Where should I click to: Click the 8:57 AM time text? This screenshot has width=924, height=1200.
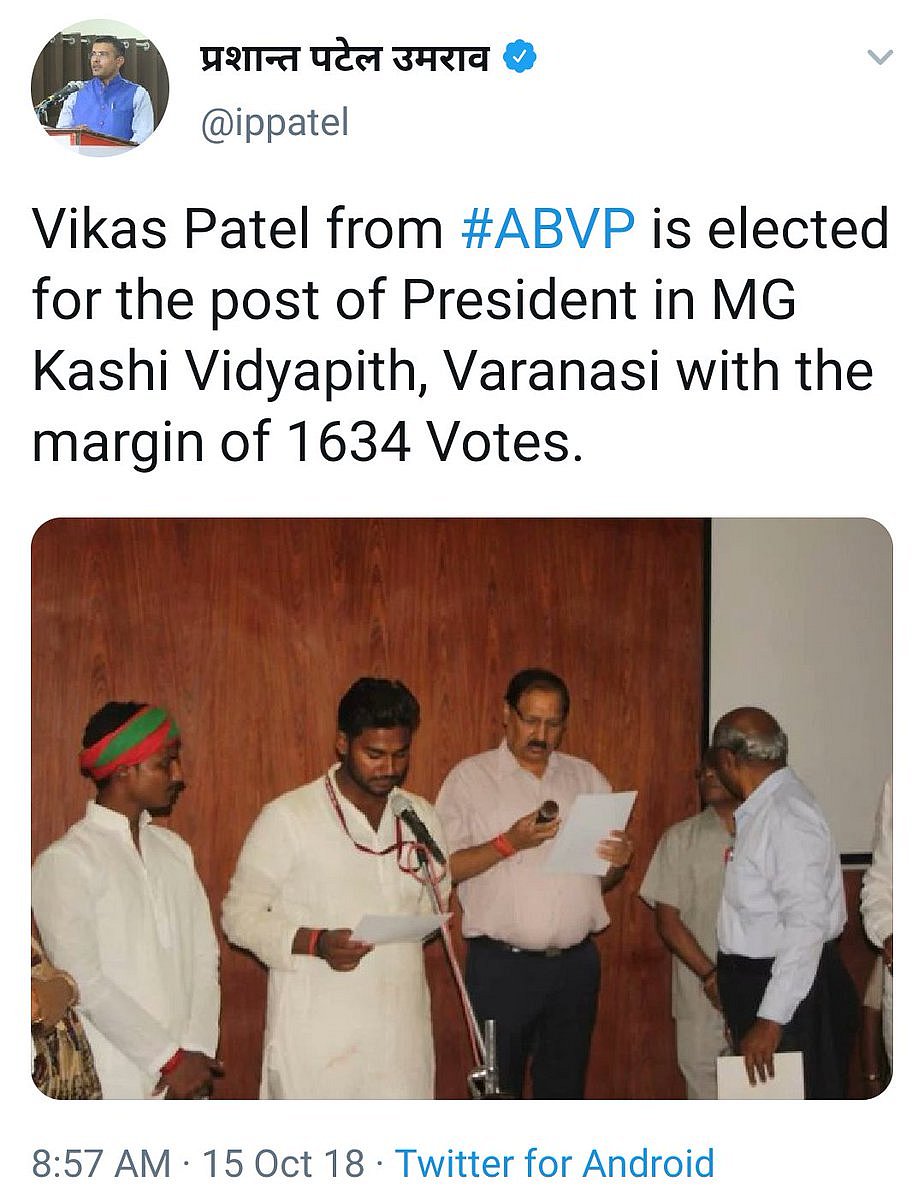101,1164
